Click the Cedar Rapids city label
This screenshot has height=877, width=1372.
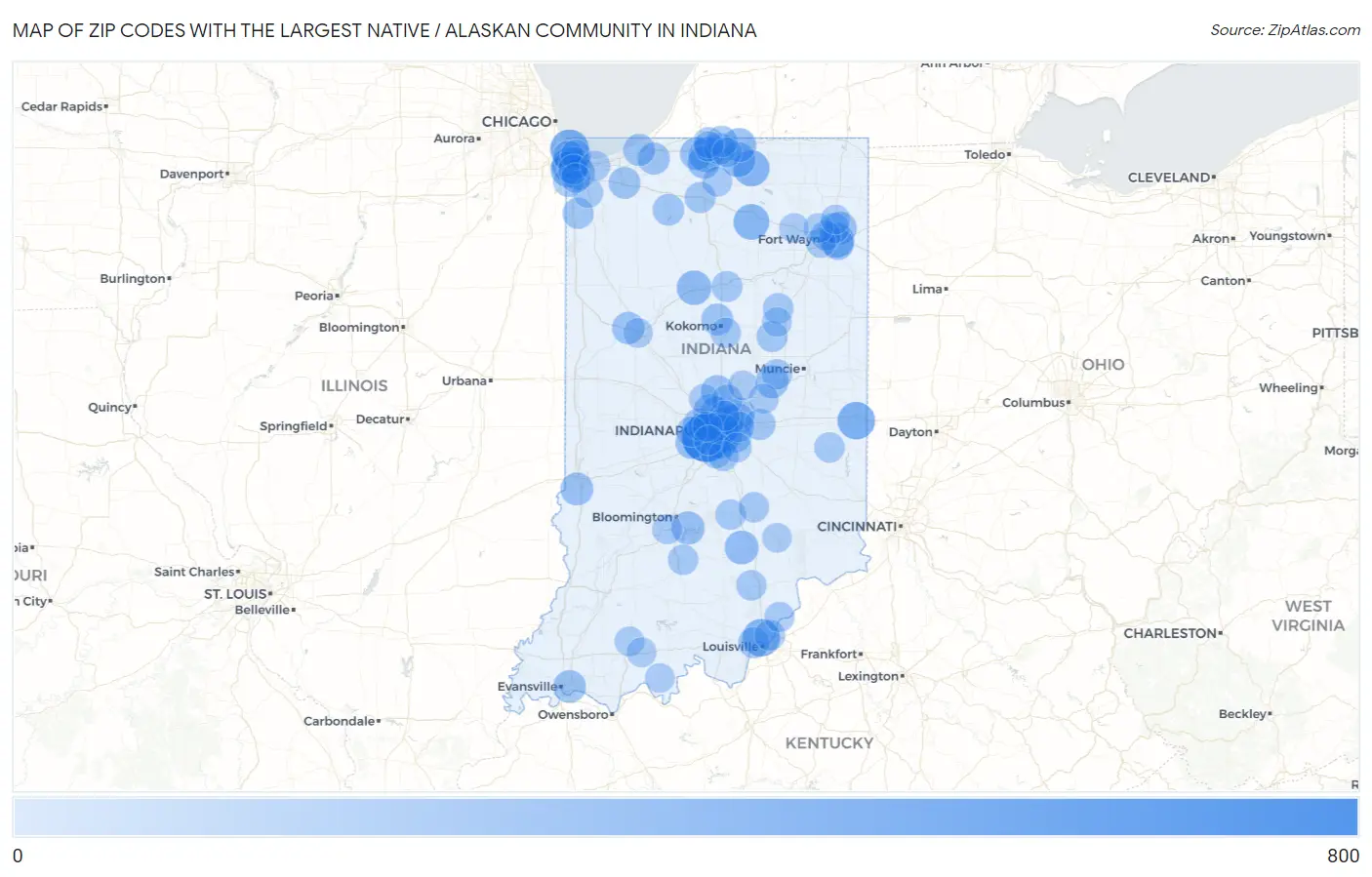pyautogui.click(x=62, y=106)
